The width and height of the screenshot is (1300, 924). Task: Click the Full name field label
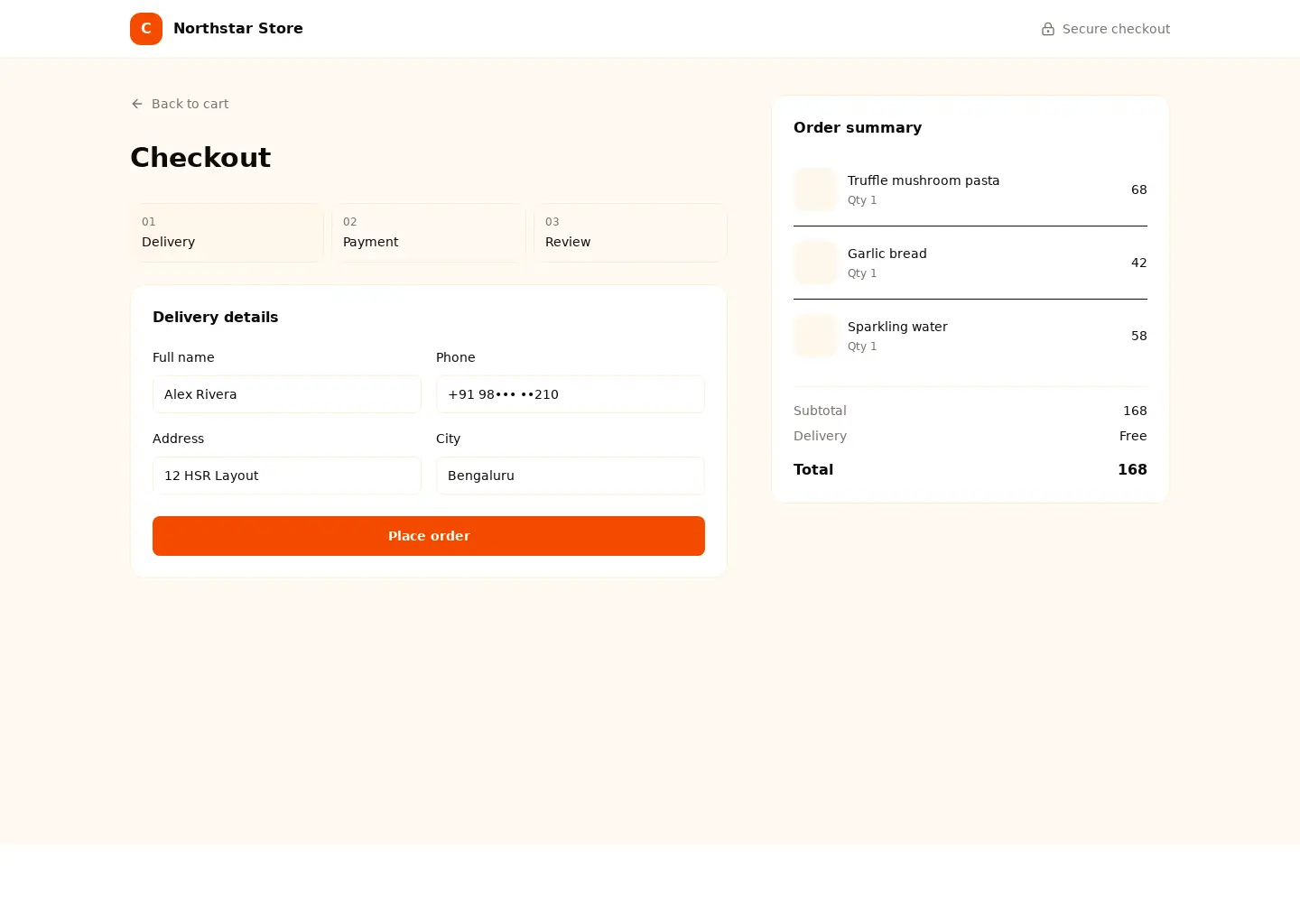click(183, 357)
